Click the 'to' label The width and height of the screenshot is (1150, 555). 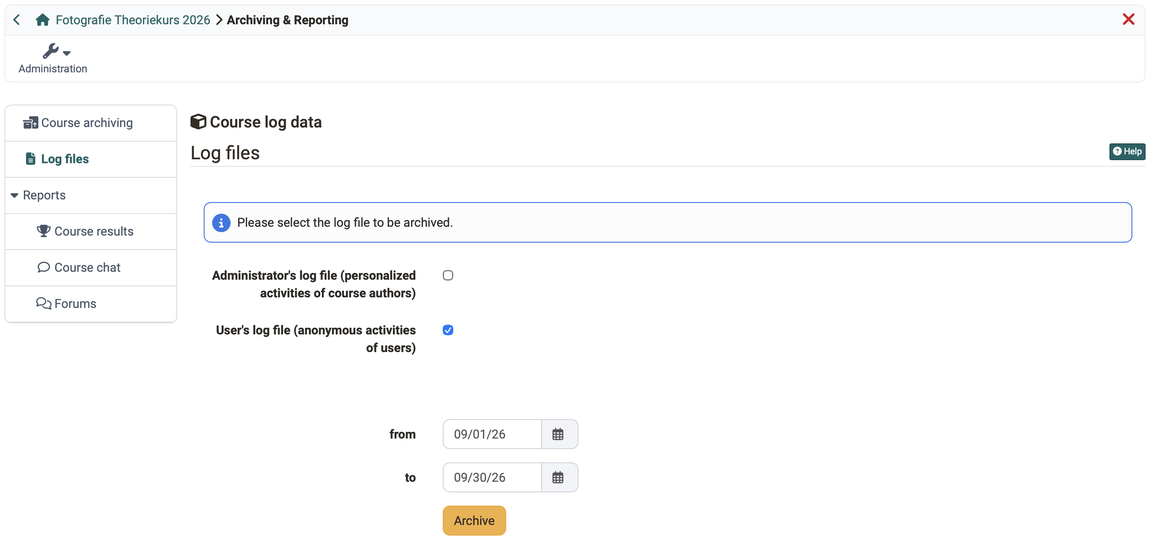(410, 477)
